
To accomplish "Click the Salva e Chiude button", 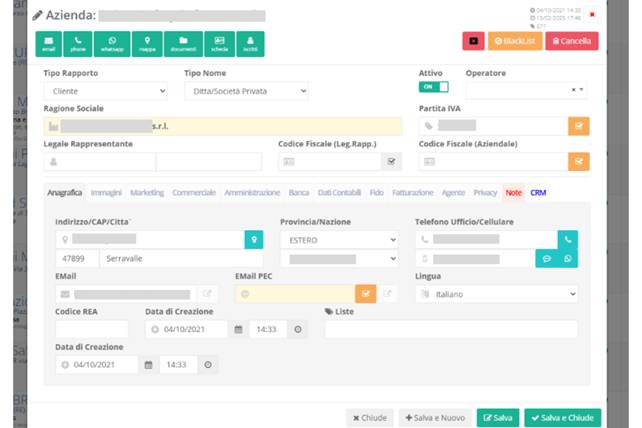I will tap(565, 417).
